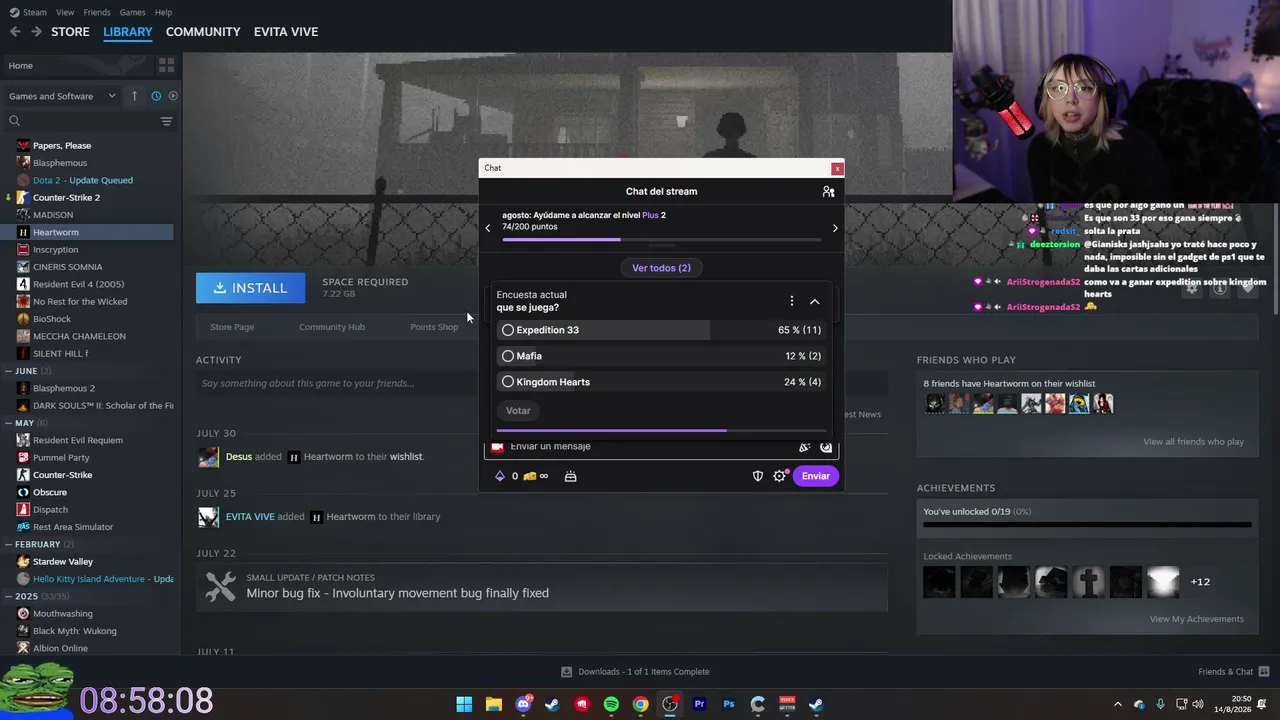Image resolution: width=1280 pixels, height=720 pixels.
Task: Sort library by recent activity clock icon
Action: click(x=156, y=96)
